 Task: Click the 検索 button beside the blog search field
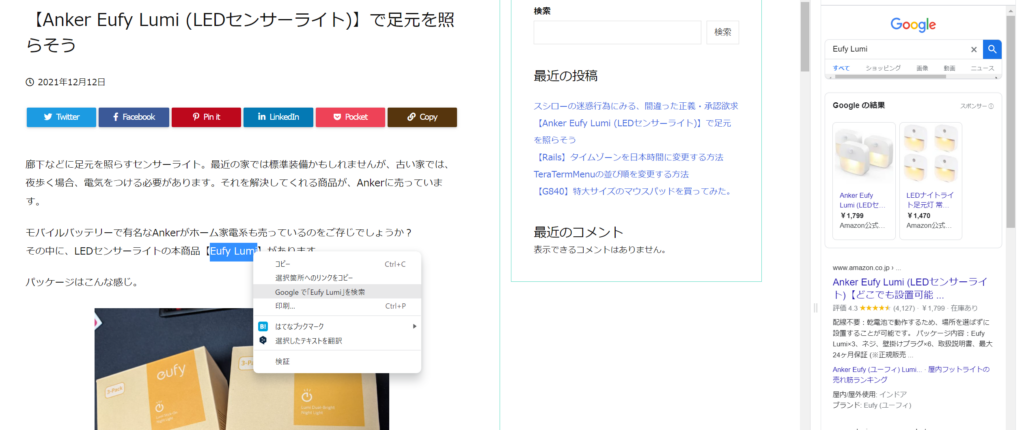[x=723, y=32]
